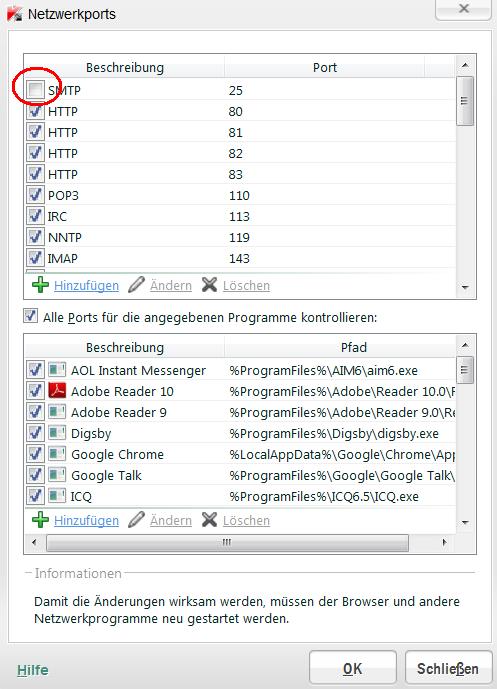
Task: Uncheck the POP3 port 110 checkbox
Action: (x=35, y=195)
